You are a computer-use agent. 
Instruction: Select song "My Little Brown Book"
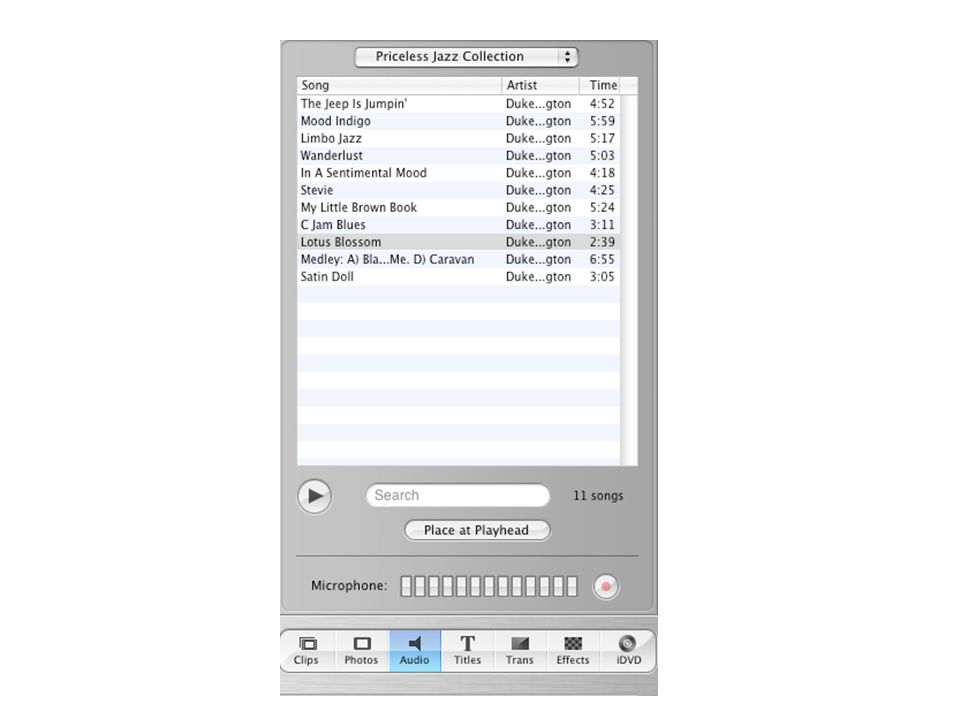pos(459,208)
